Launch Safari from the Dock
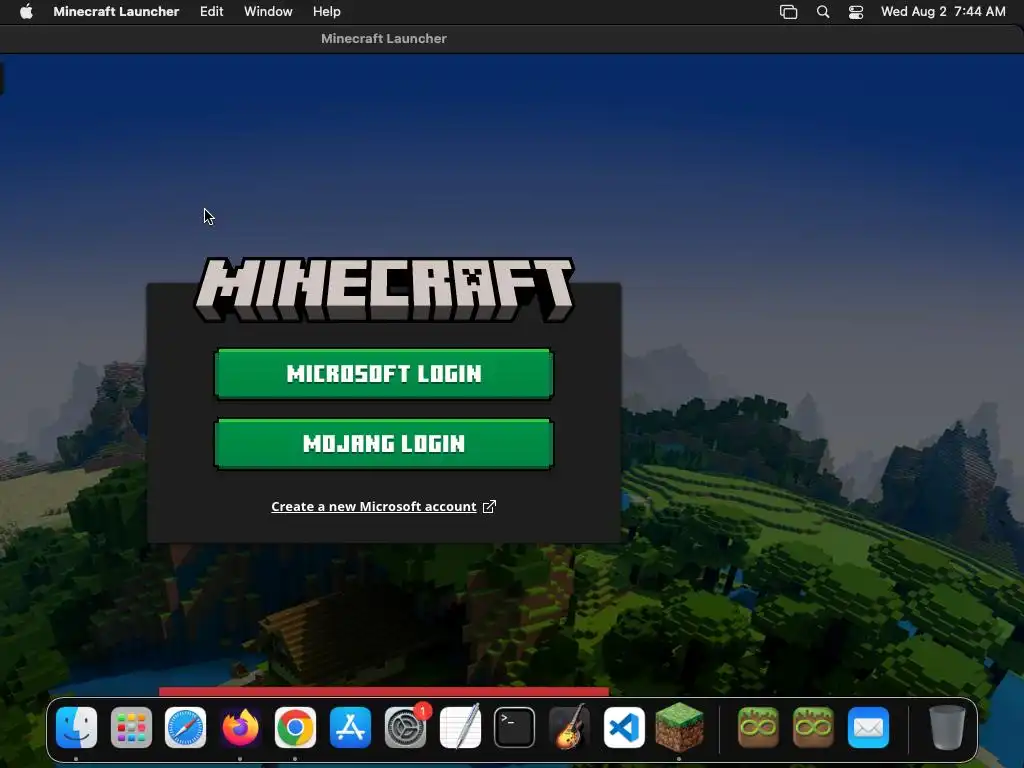Screen dimensions: 1024x768 click(185, 728)
